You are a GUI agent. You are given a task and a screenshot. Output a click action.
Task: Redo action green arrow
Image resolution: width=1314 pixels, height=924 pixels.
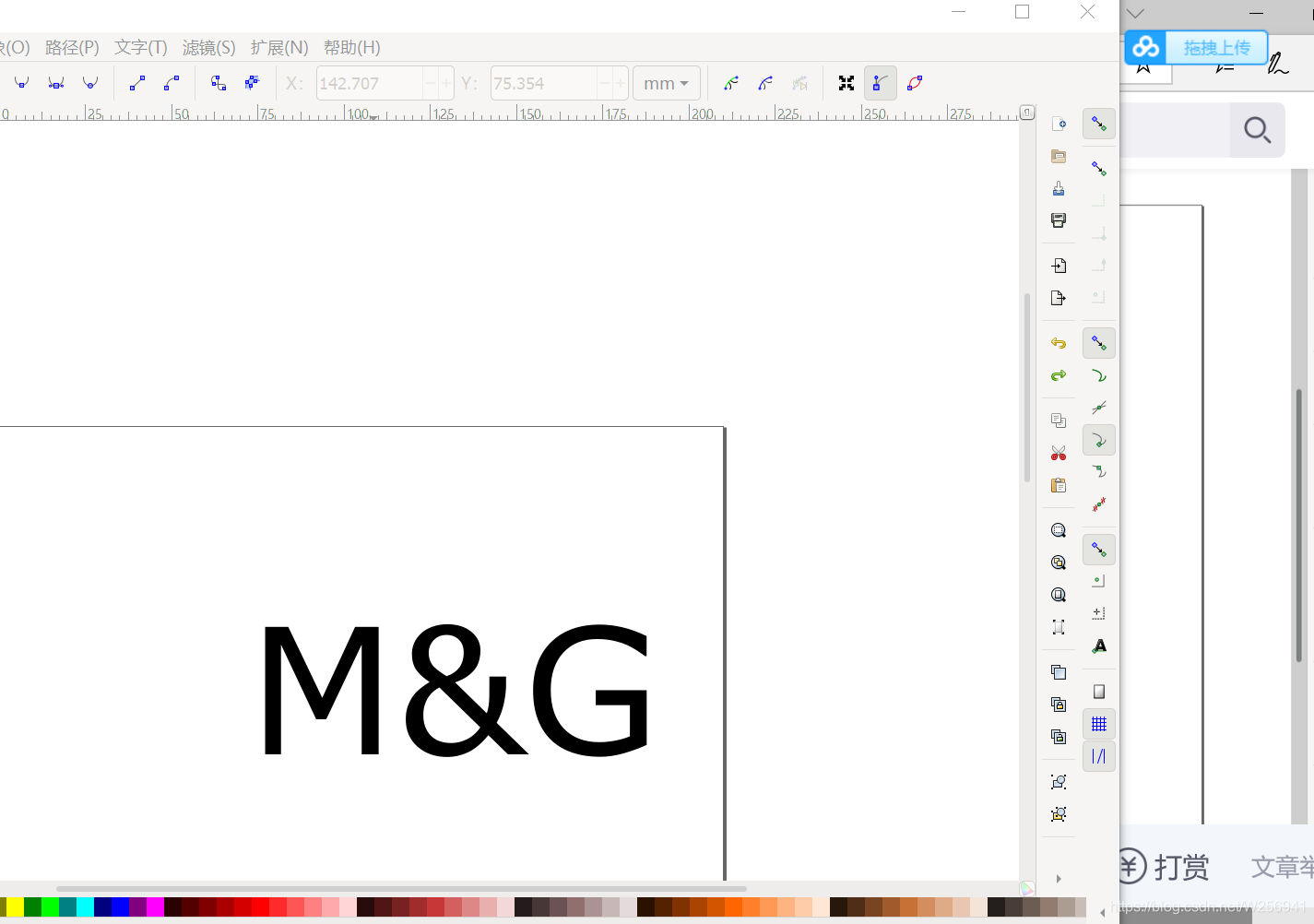point(1059,375)
